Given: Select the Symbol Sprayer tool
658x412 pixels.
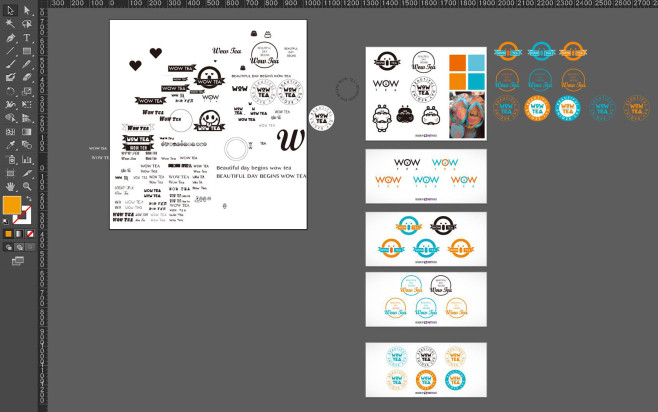Looking at the screenshot, I should 10,159.
